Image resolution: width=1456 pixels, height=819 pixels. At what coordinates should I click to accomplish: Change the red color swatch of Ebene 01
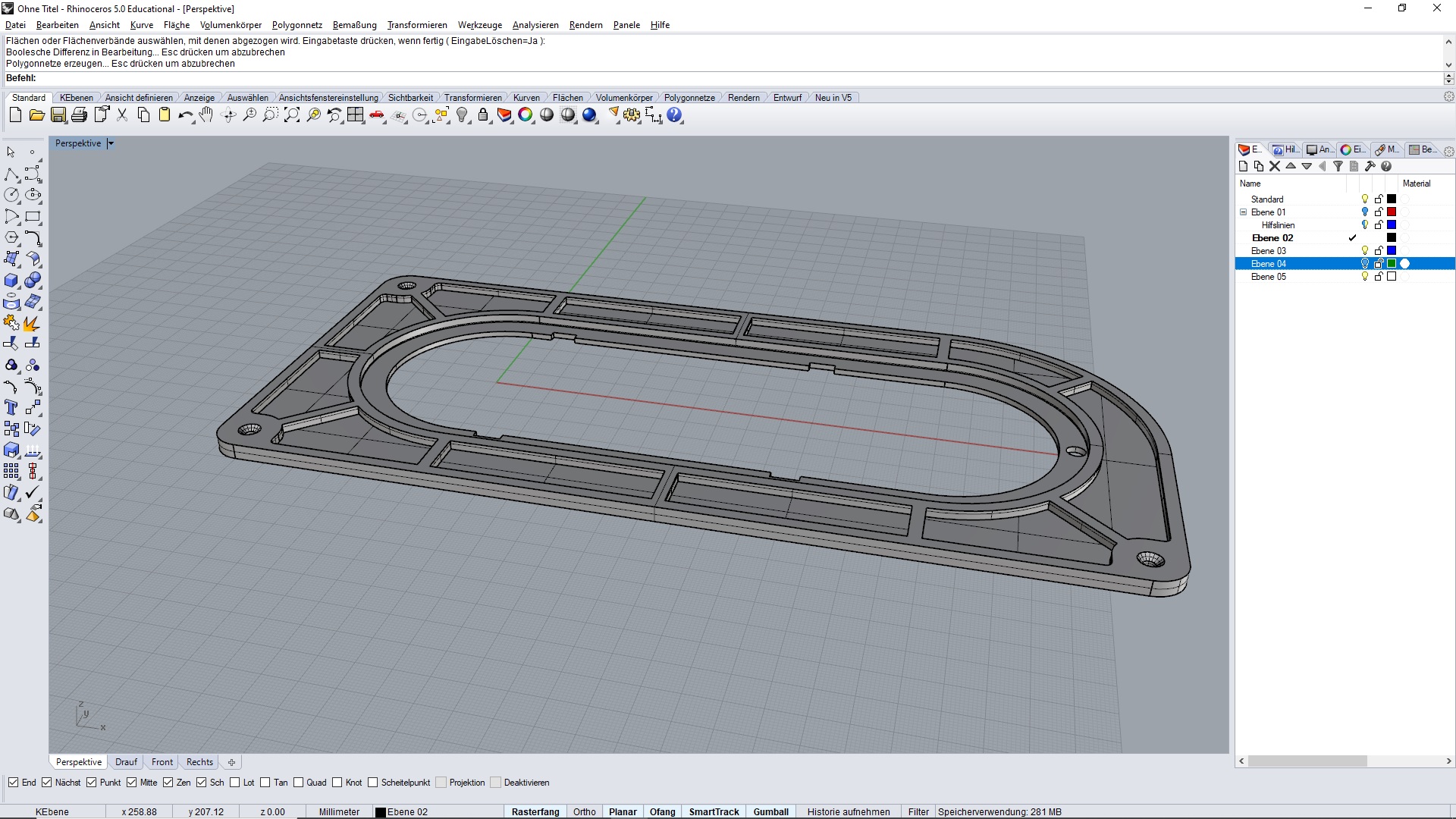point(1392,212)
